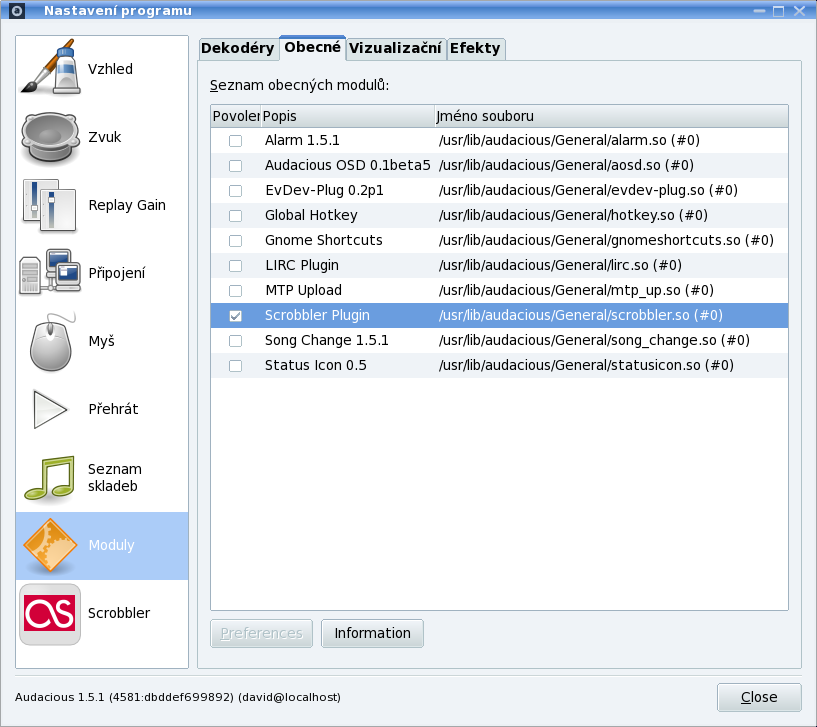
Task: Sort by the Povoleno column header
Action: coord(236,116)
